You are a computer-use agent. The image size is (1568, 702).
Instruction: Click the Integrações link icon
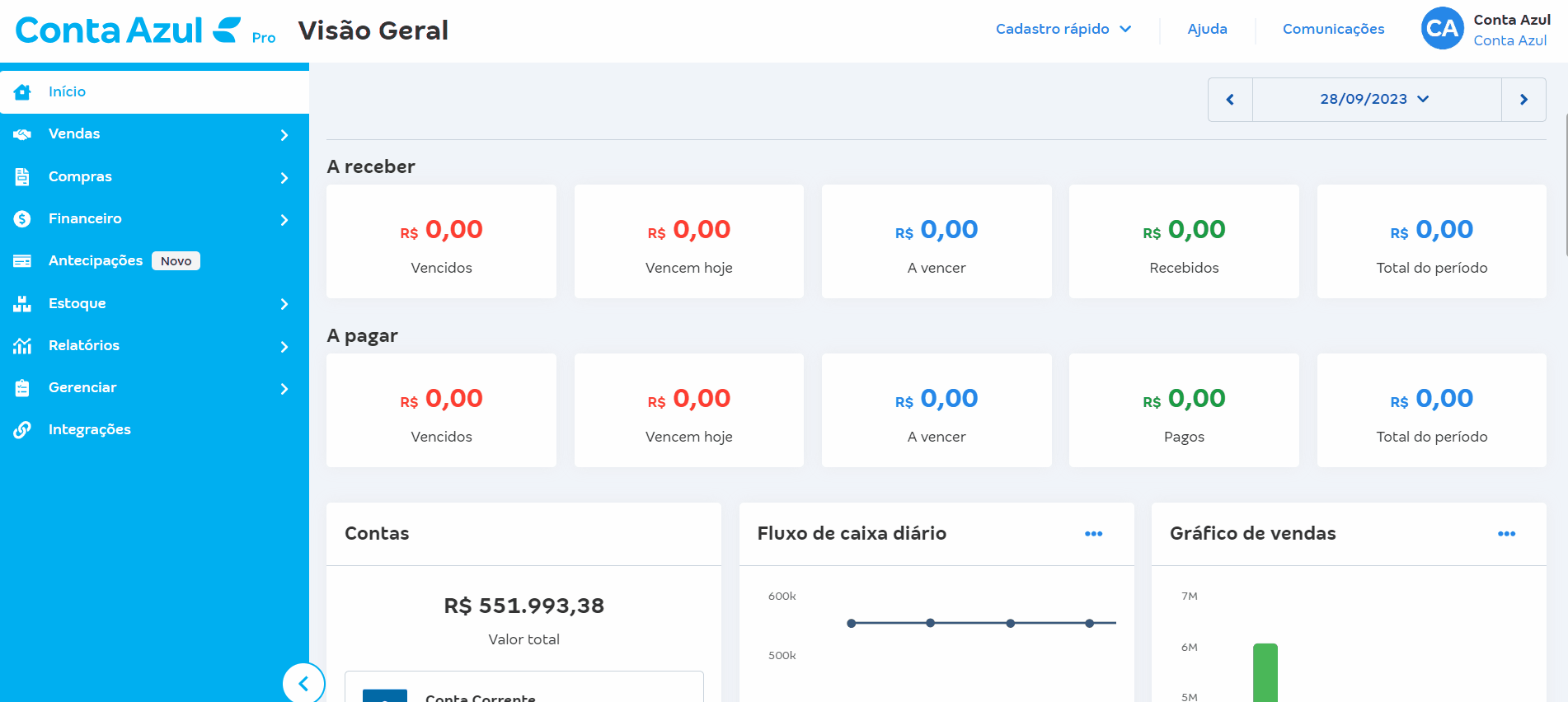22,430
